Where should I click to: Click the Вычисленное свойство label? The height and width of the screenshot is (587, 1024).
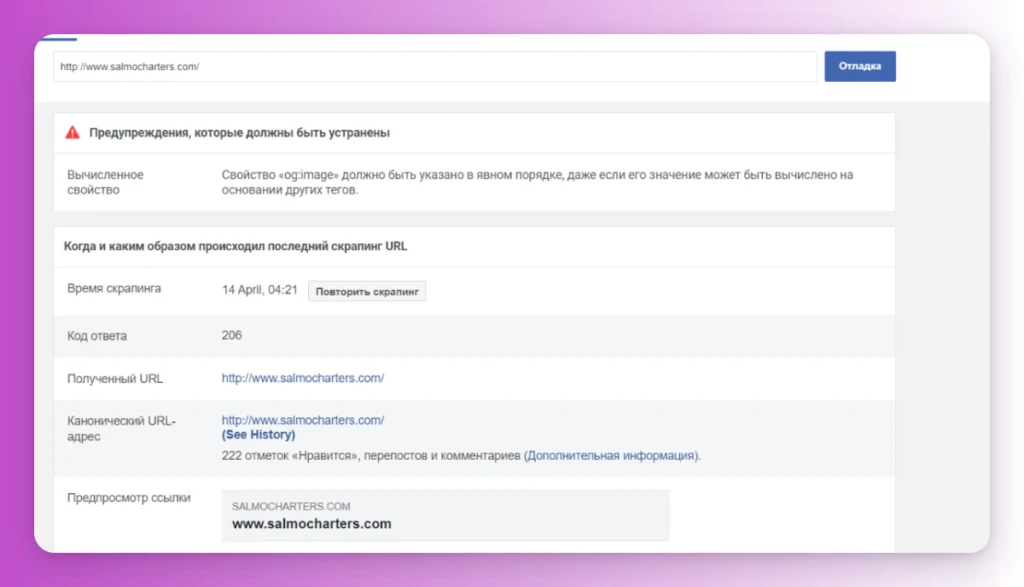tap(105, 182)
